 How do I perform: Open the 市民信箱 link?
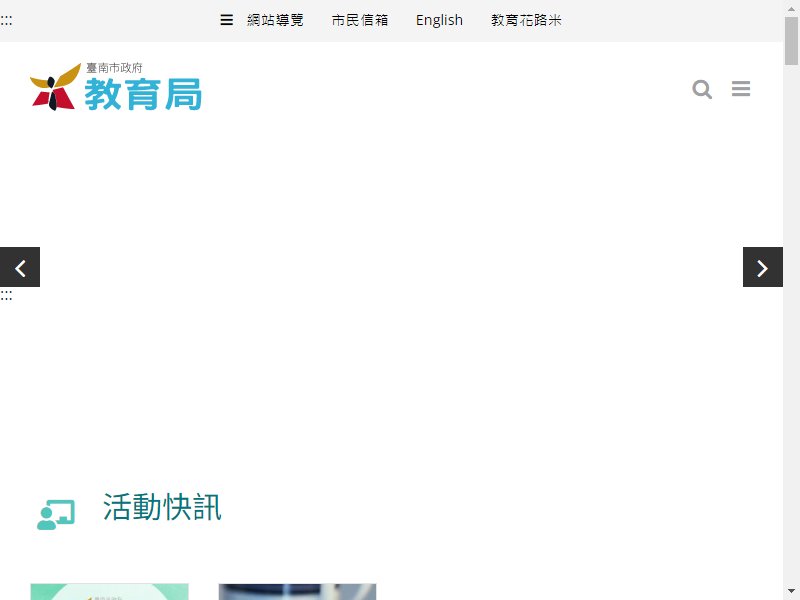click(360, 20)
